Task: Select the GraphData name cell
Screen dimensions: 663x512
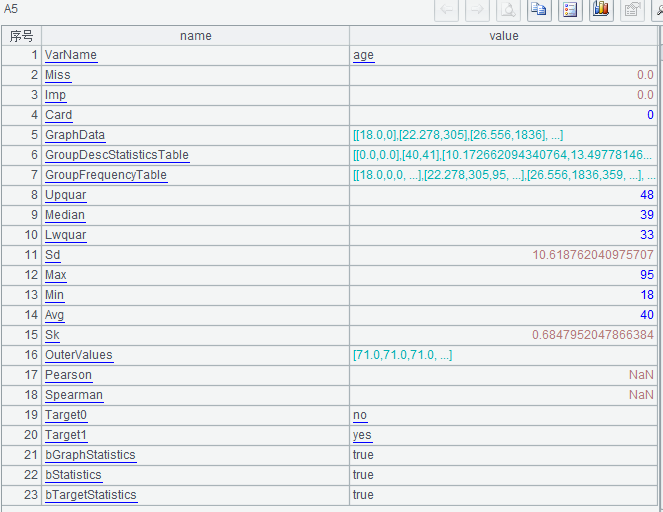Action: coord(195,135)
